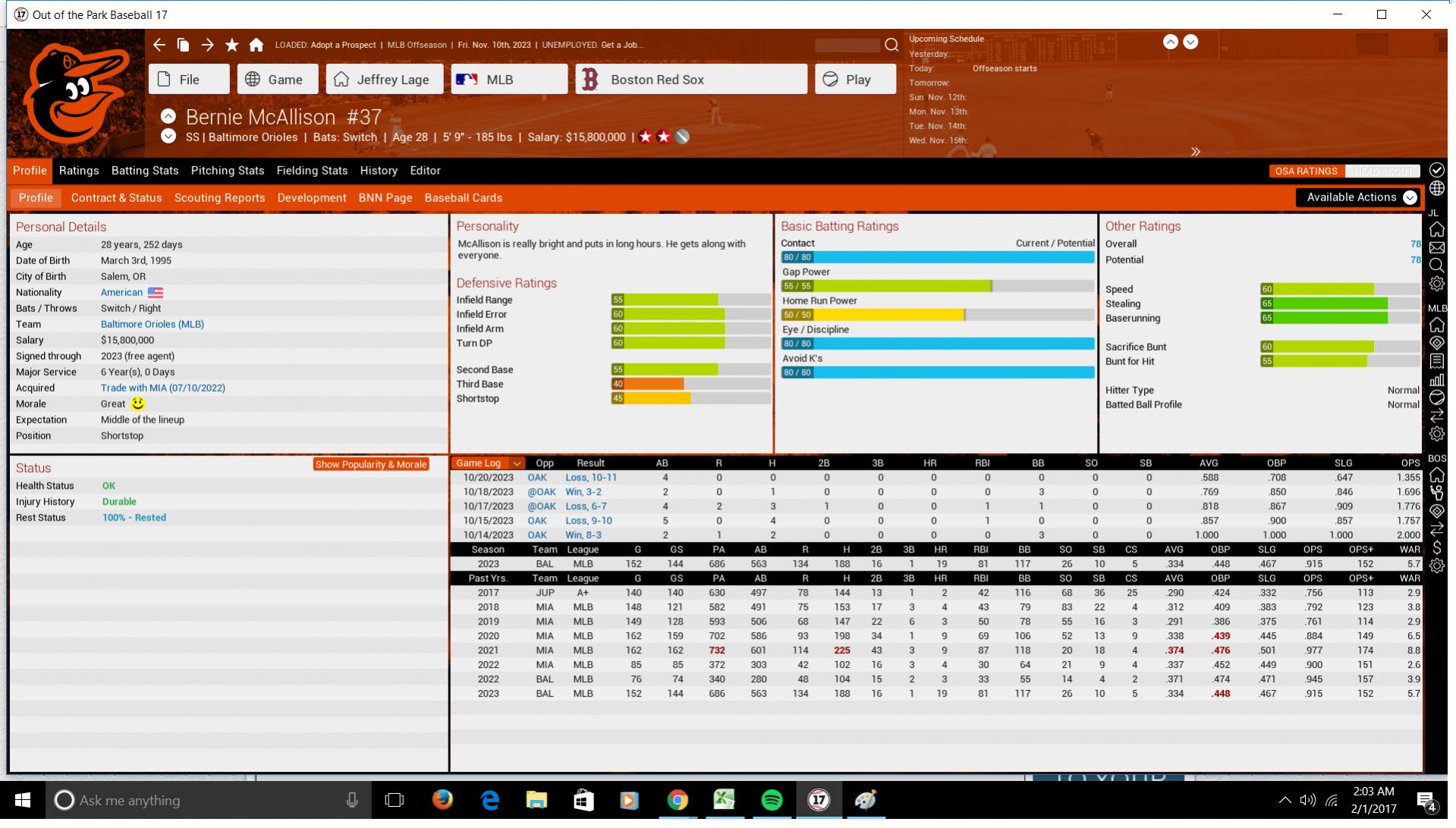Click the JL search magnifier in the sidebar

click(1436, 266)
